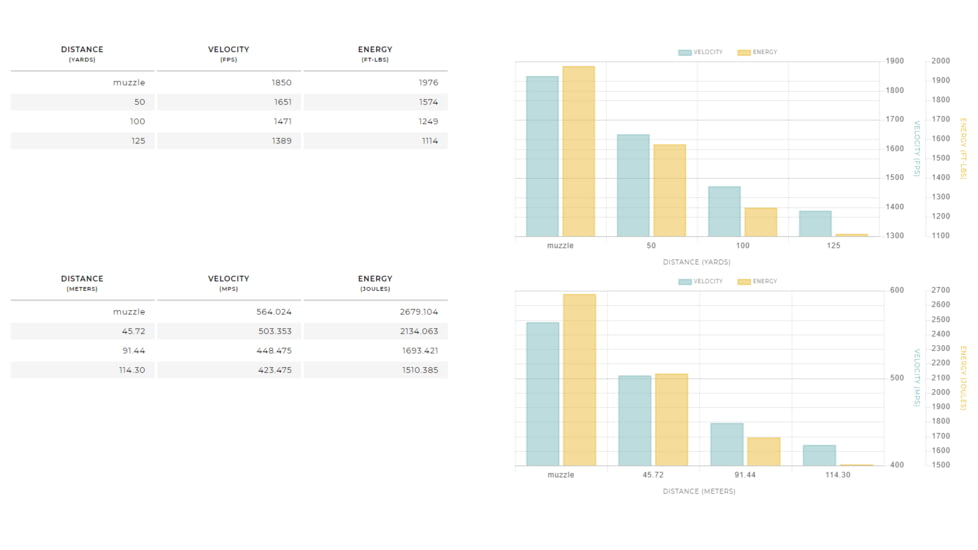
Task: Click the muzzle velocity bar in meters chart
Action: coord(543,394)
